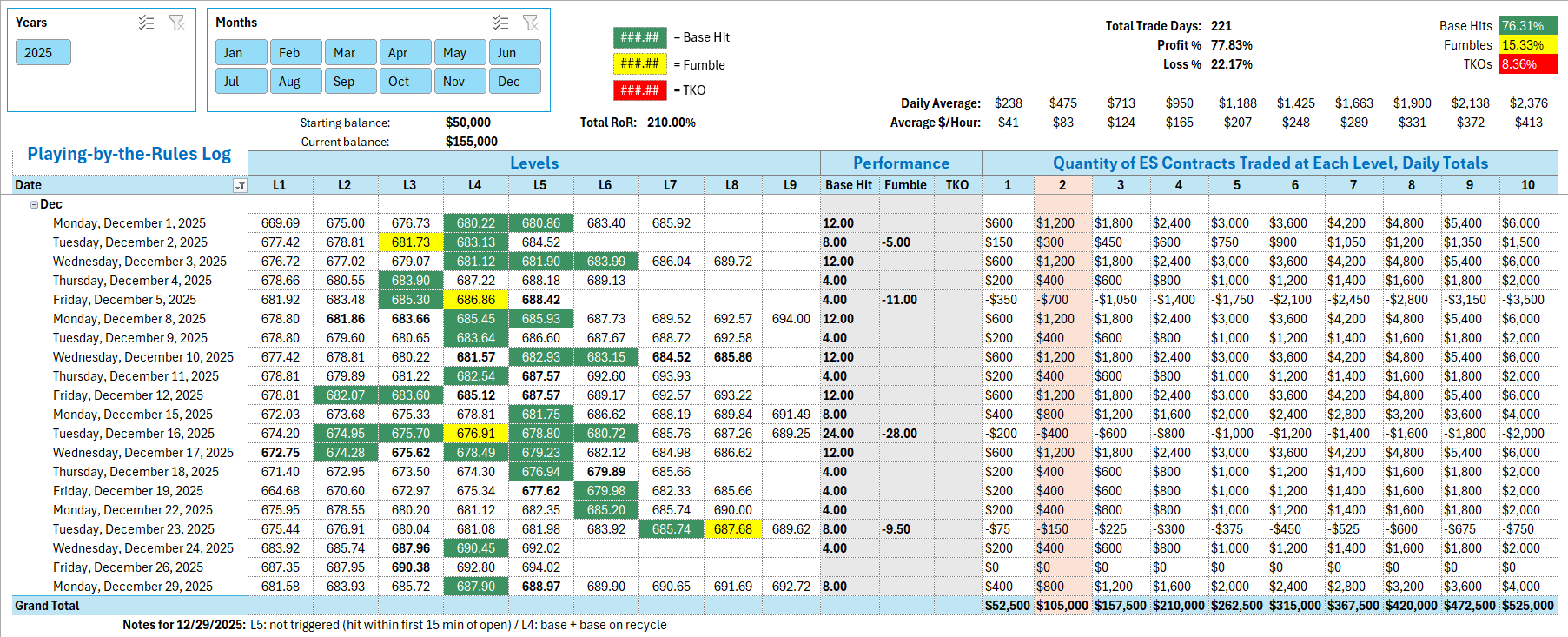Clear filter on the Years slicer

pyautogui.click(x=177, y=23)
